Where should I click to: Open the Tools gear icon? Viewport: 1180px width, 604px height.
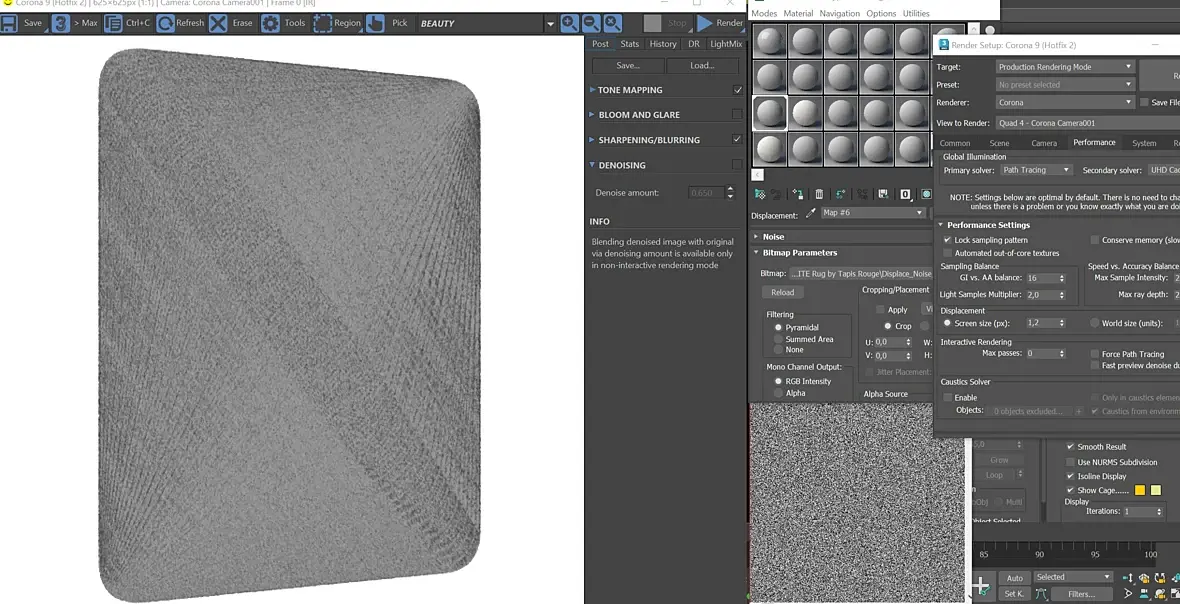point(270,23)
